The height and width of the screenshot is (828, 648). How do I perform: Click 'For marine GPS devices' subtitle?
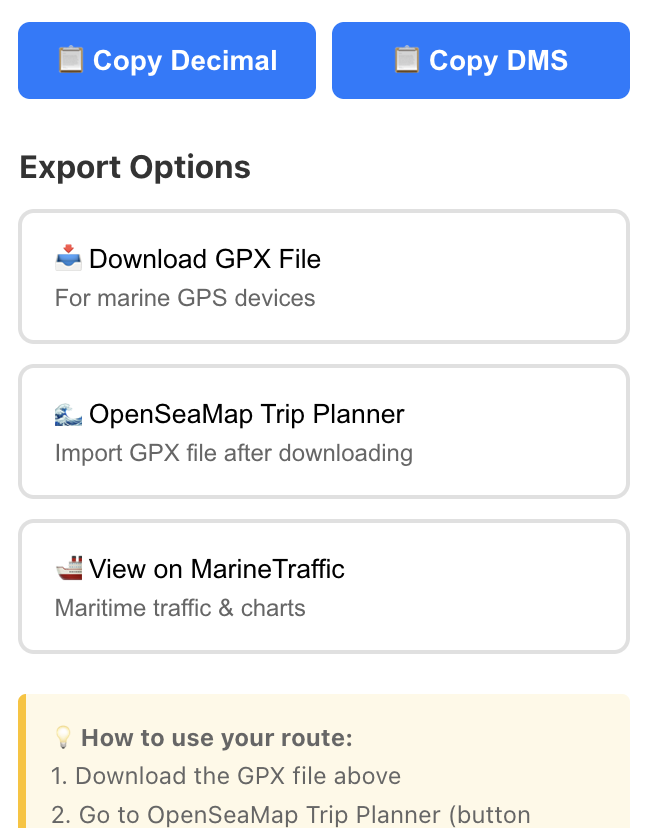(x=185, y=298)
